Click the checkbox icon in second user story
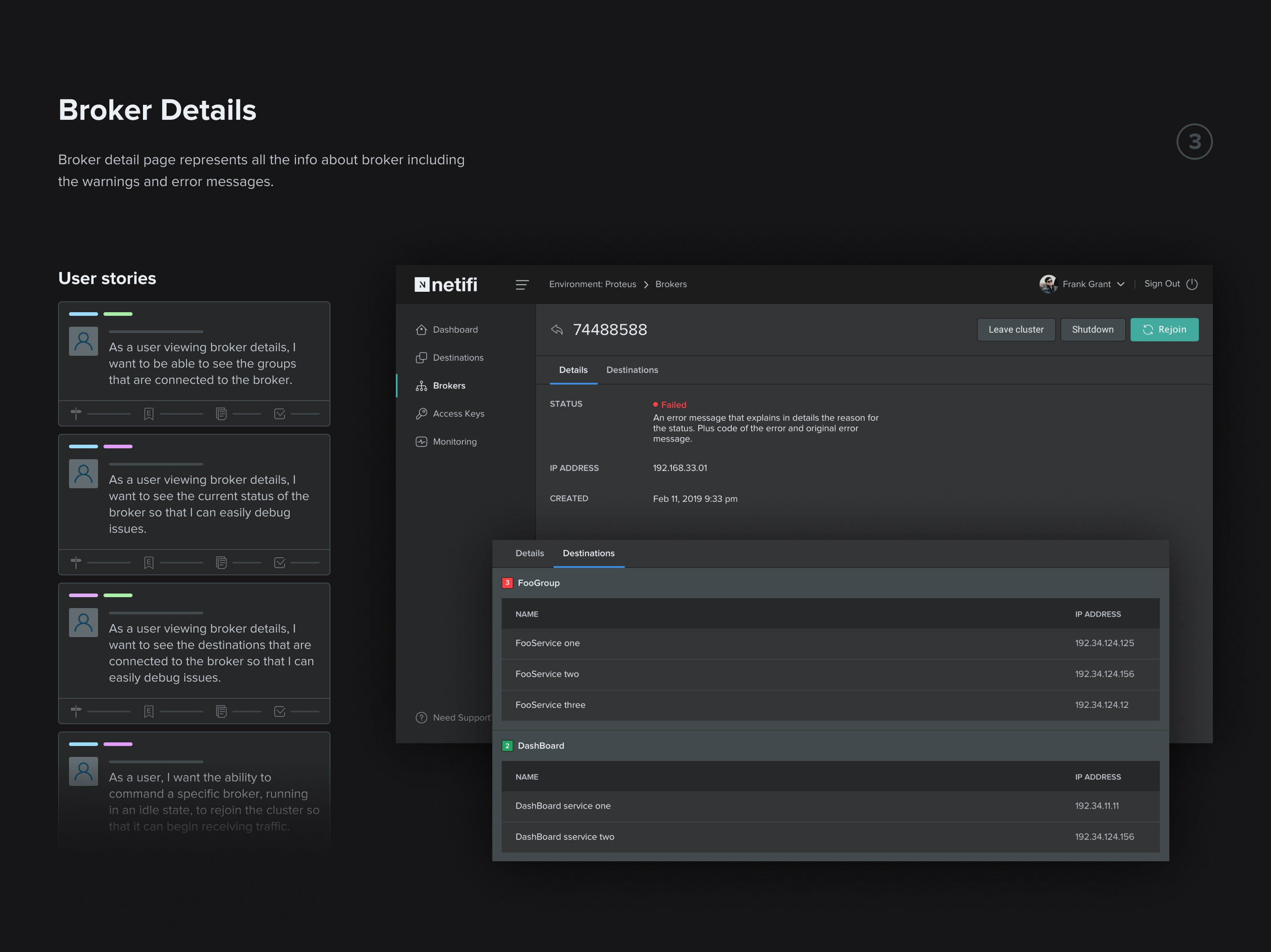This screenshot has height=952, width=1271. click(x=280, y=563)
